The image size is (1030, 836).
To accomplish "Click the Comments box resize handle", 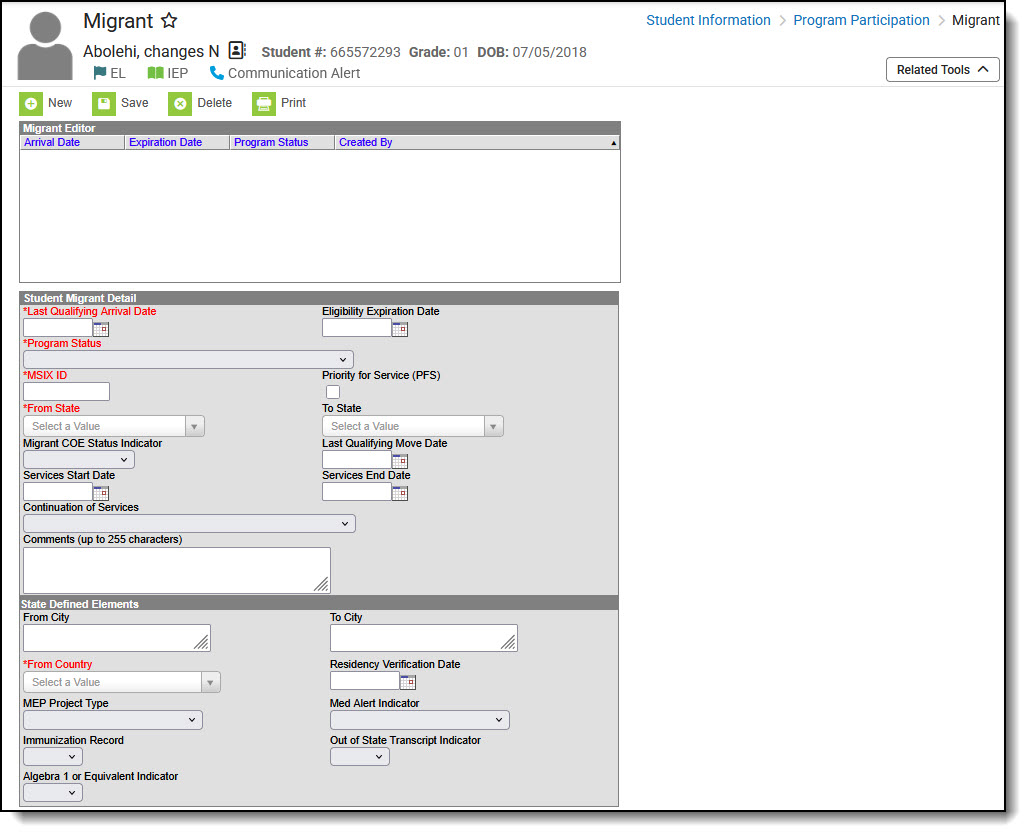I will click(x=322, y=585).
